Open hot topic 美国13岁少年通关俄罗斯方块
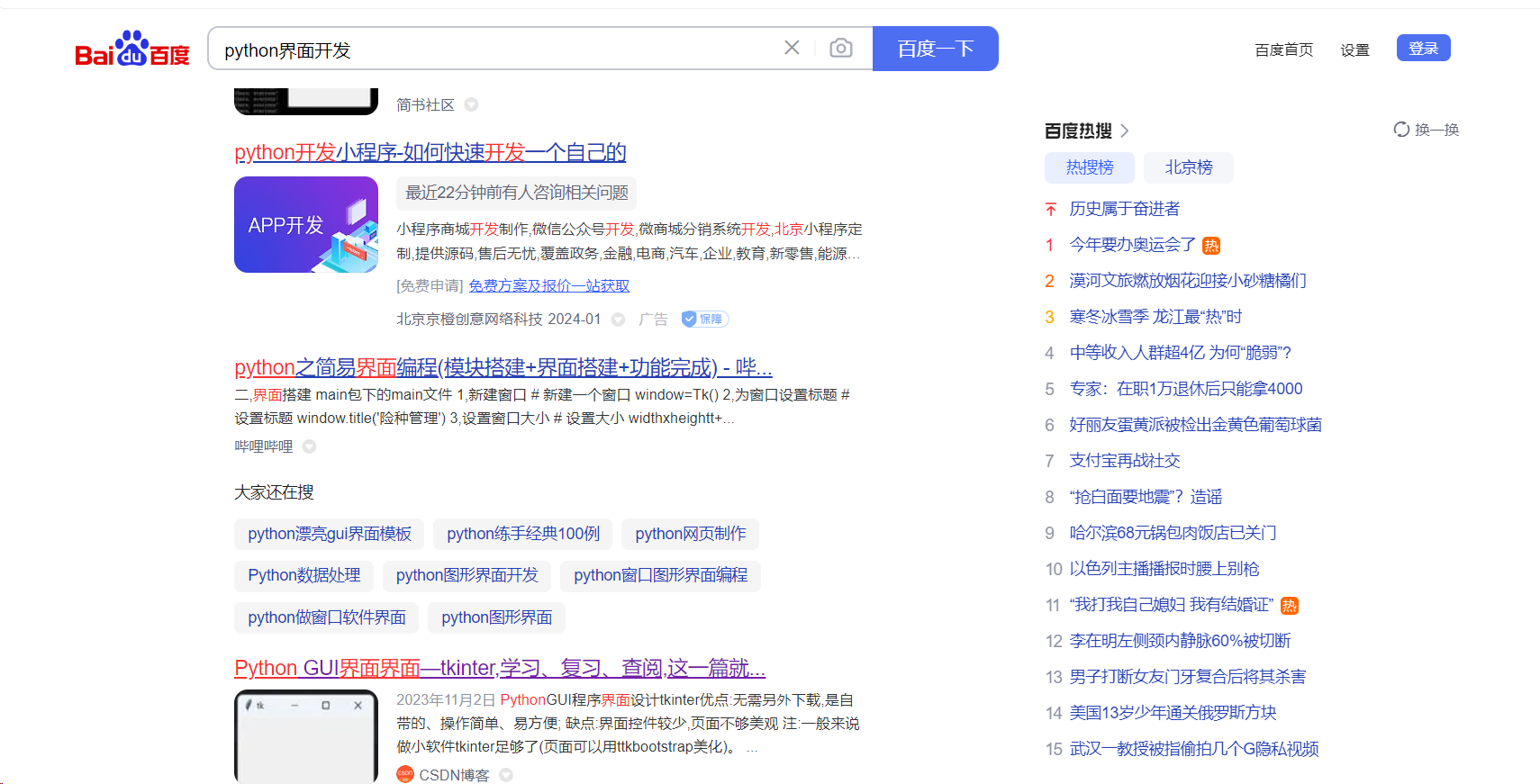This screenshot has width=1540, height=784. pyautogui.click(x=1173, y=713)
